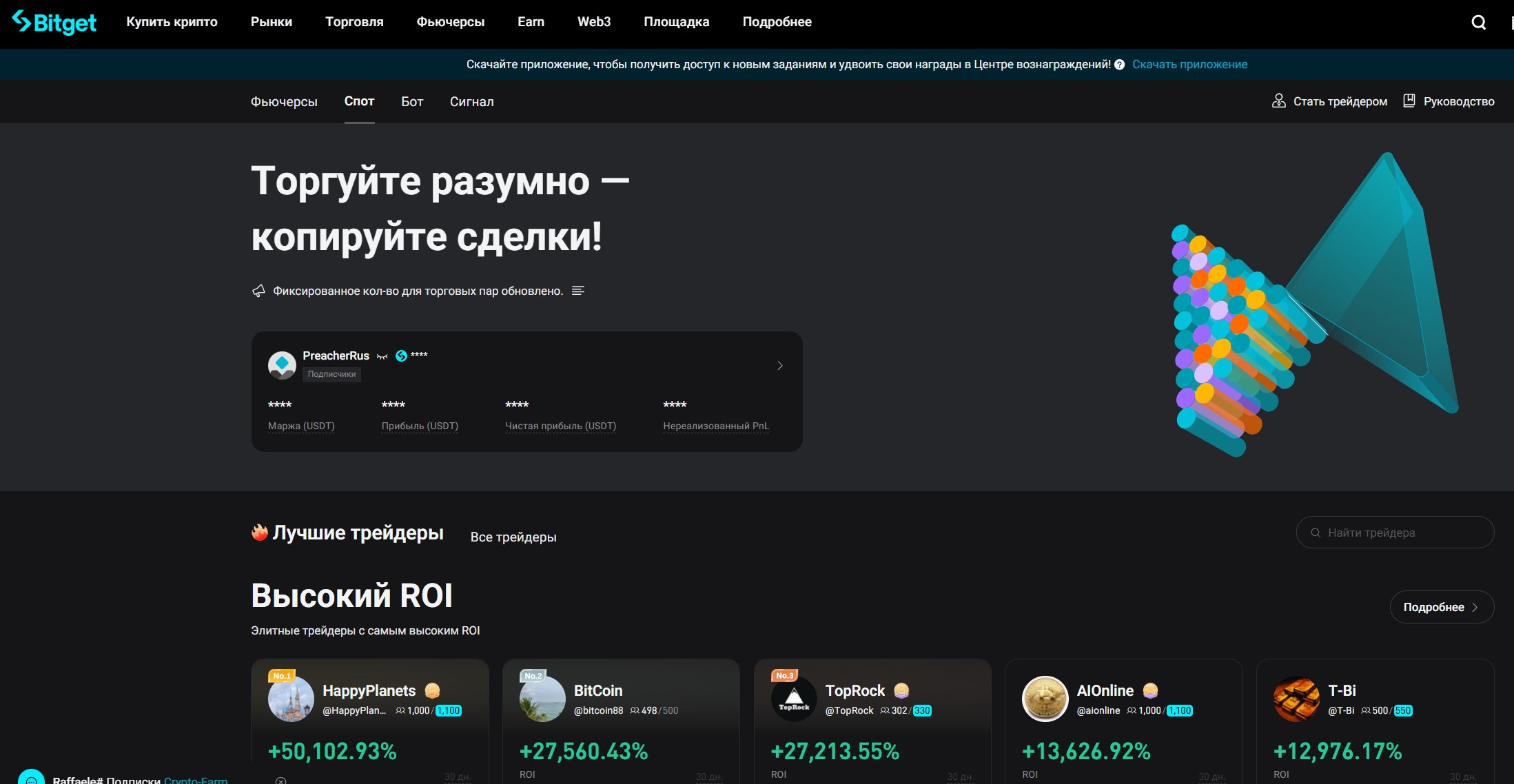Open the TopRock trader avatar
1514x784 pixels.
794,699
